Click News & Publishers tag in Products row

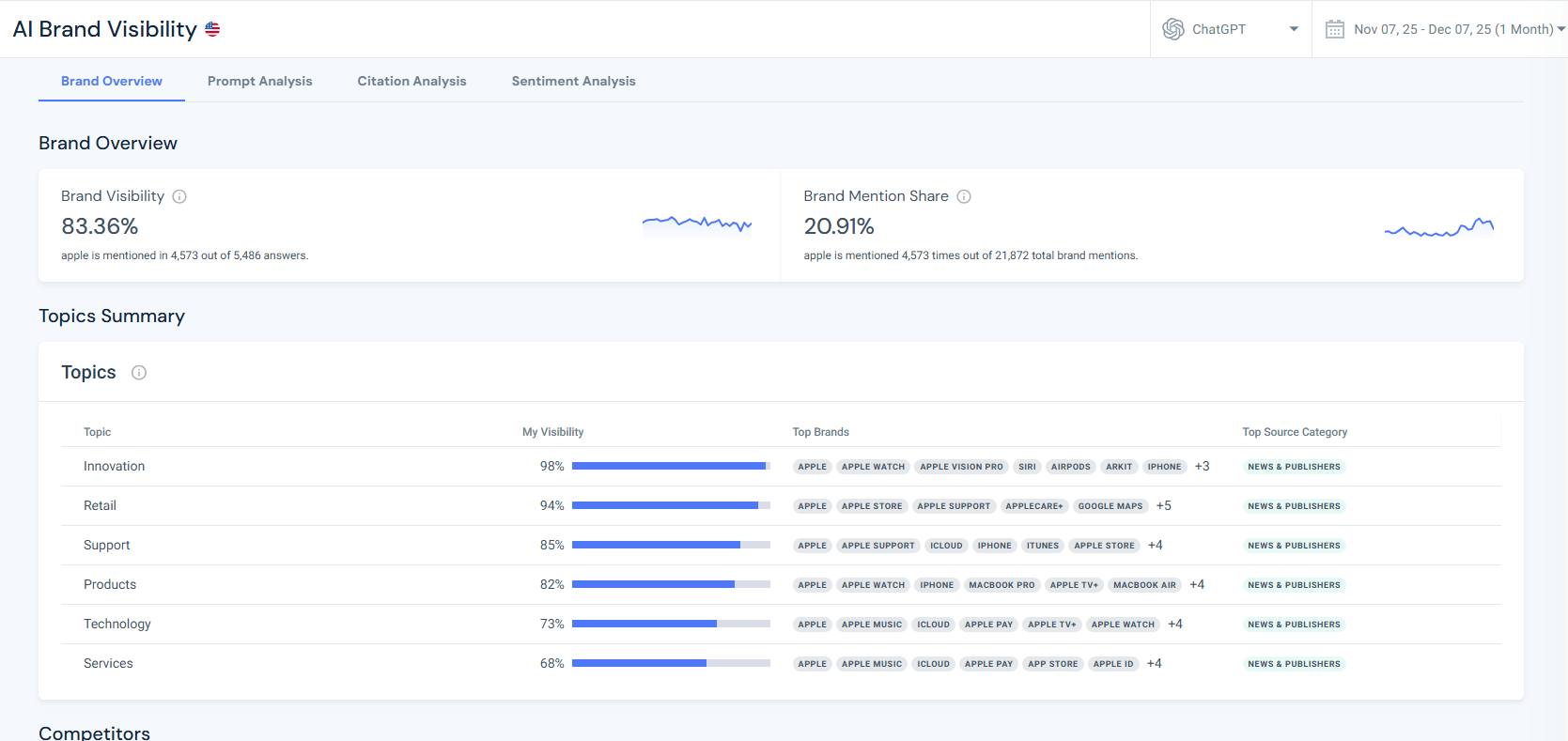[x=1294, y=585]
